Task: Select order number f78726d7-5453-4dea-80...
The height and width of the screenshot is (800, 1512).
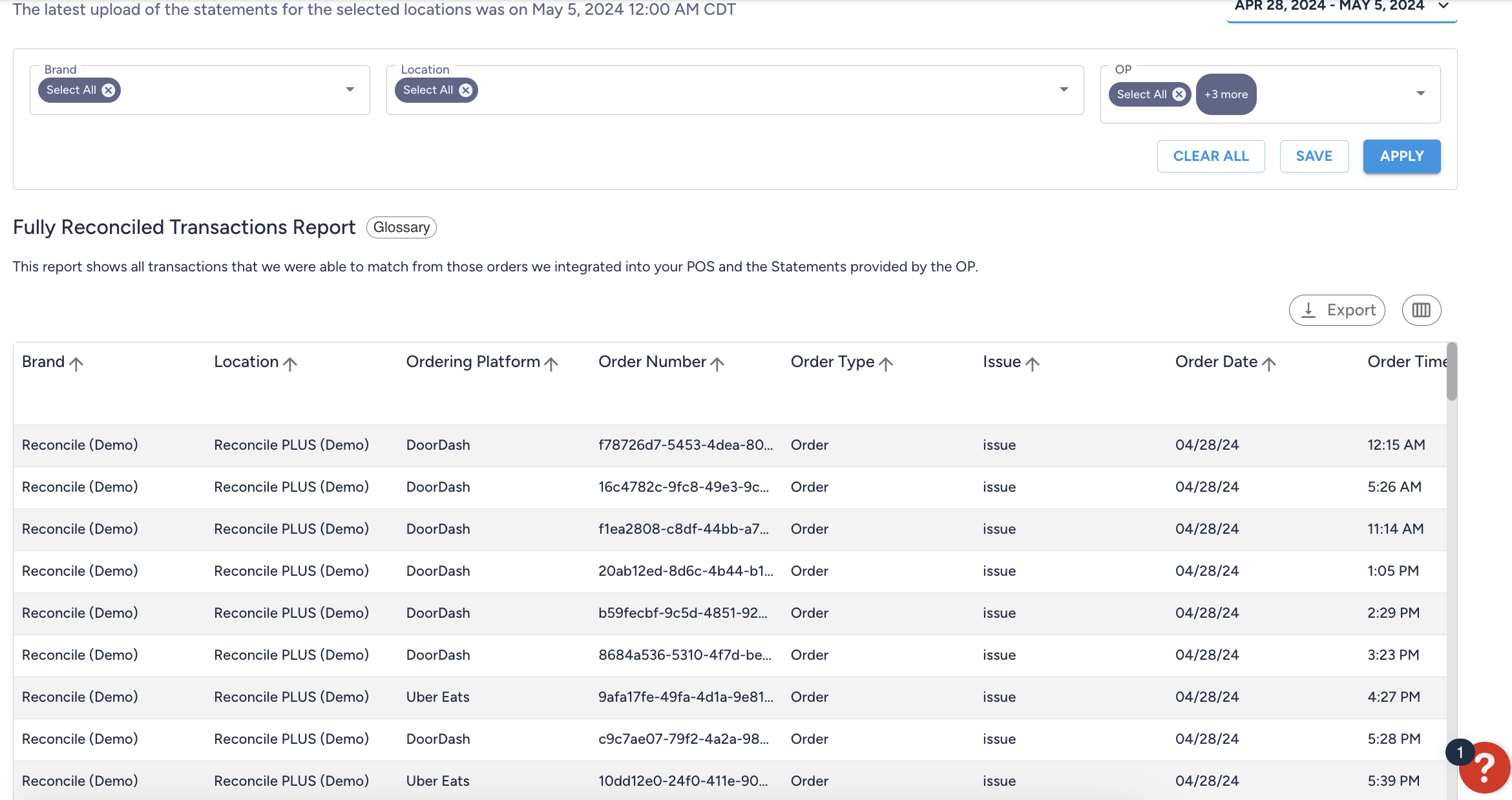Action: (686, 445)
